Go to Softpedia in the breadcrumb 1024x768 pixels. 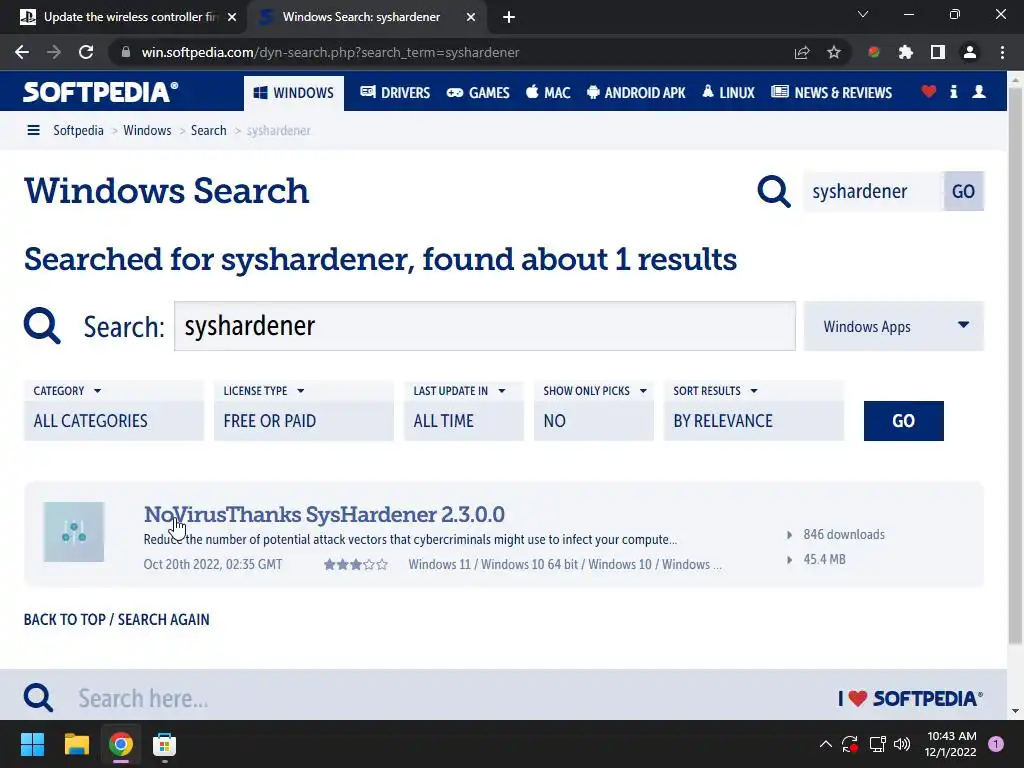click(78, 131)
